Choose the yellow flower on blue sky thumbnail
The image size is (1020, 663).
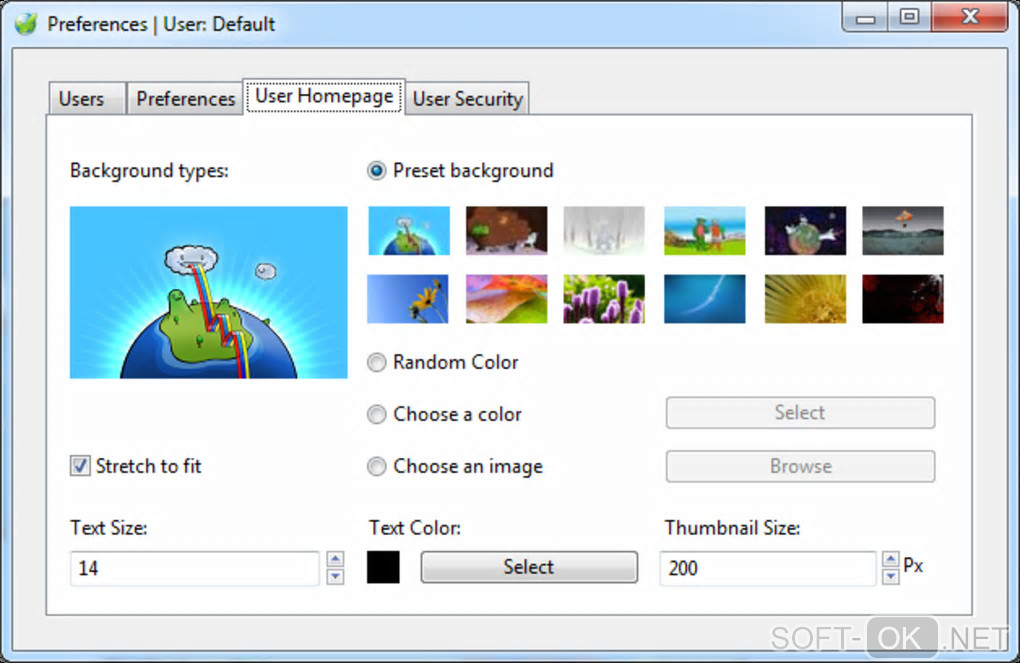(x=407, y=299)
